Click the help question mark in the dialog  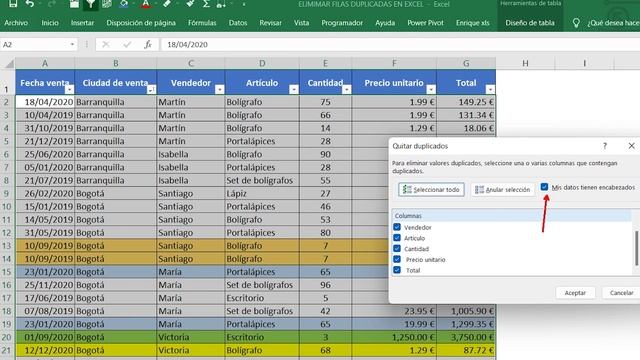click(605, 146)
